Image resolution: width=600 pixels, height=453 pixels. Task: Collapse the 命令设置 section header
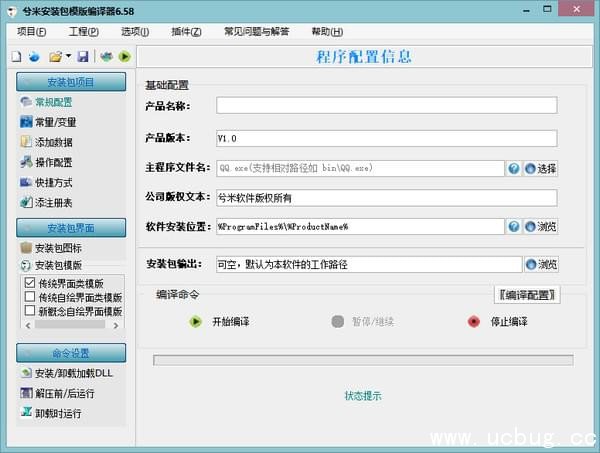[70, 353]
